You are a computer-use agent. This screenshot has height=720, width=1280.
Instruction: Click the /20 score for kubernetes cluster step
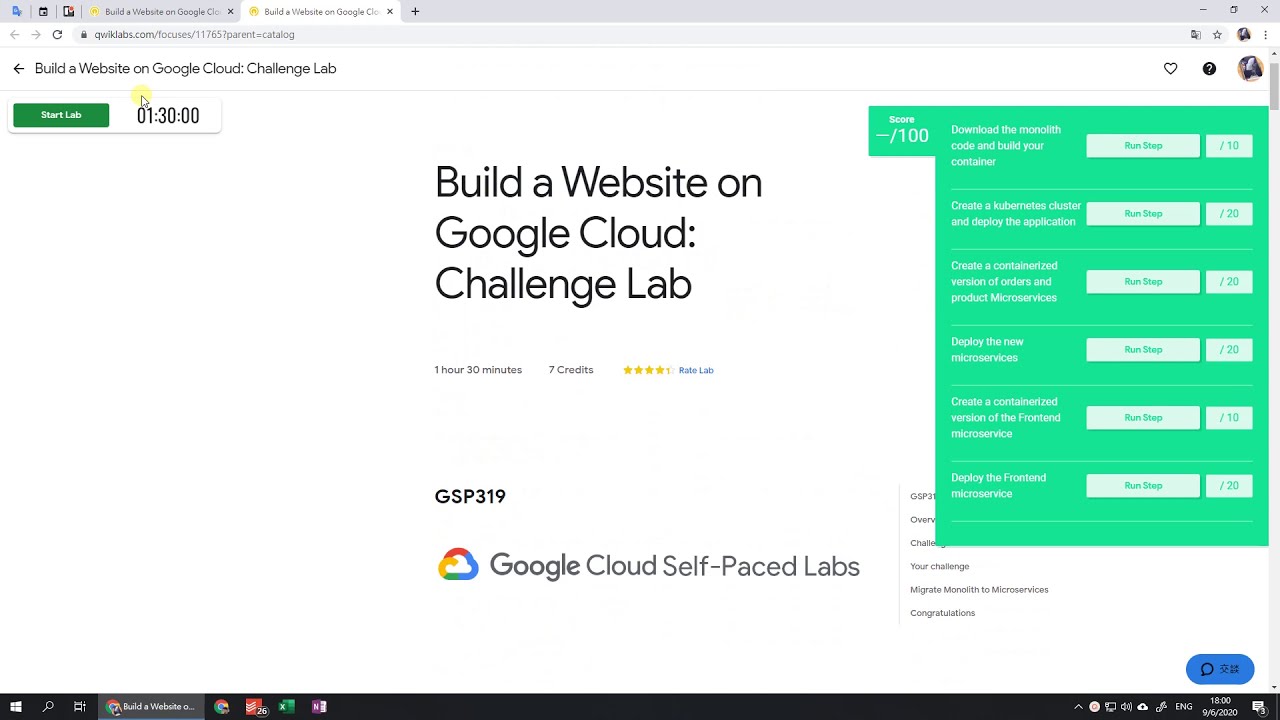(1229, 214)
